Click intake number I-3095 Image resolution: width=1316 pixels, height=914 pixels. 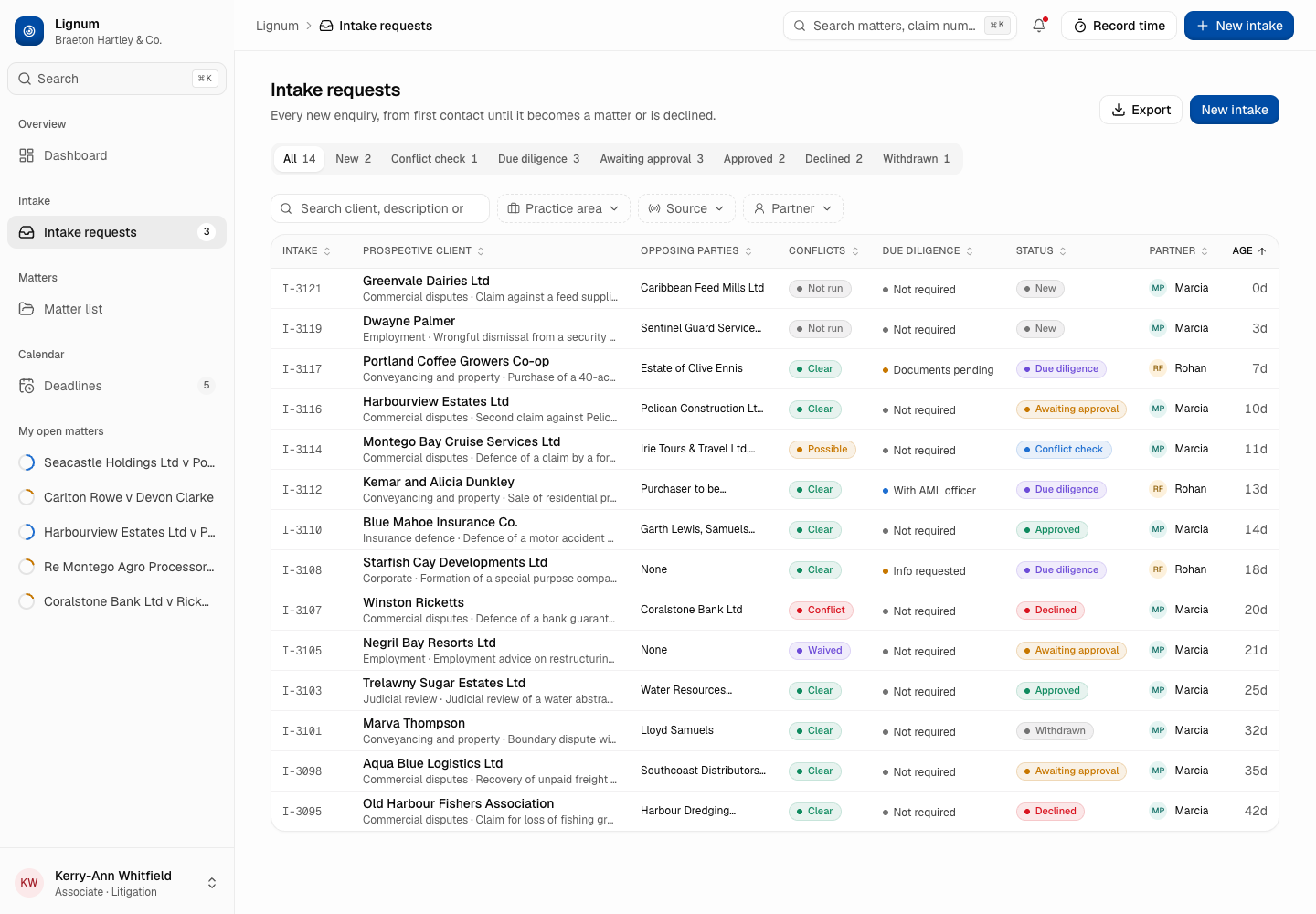pyautogui.click(x=302, y=812)
